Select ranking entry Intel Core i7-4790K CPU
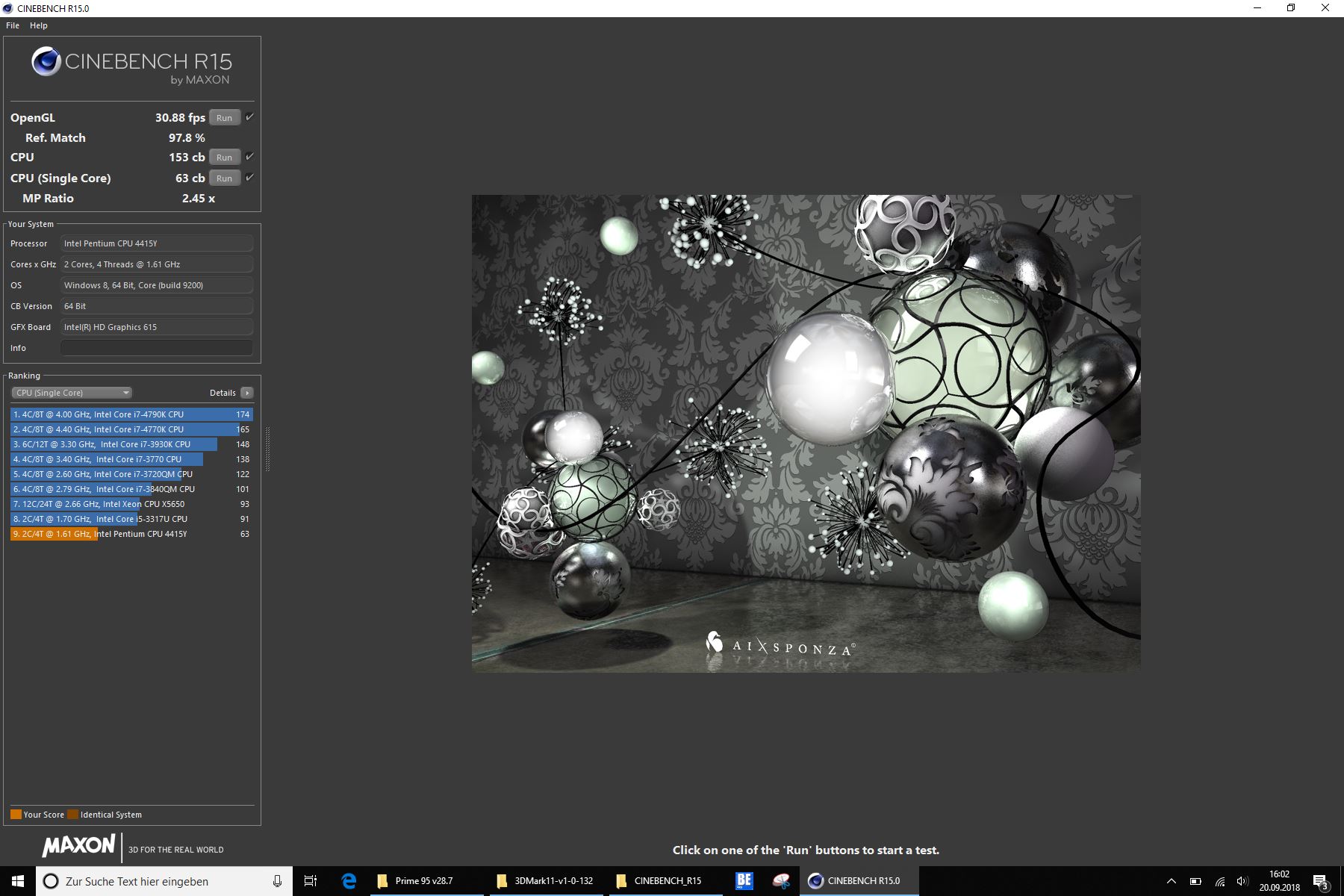The height and width of the screenshot is (896, 1344). click(x=132, y=414)
